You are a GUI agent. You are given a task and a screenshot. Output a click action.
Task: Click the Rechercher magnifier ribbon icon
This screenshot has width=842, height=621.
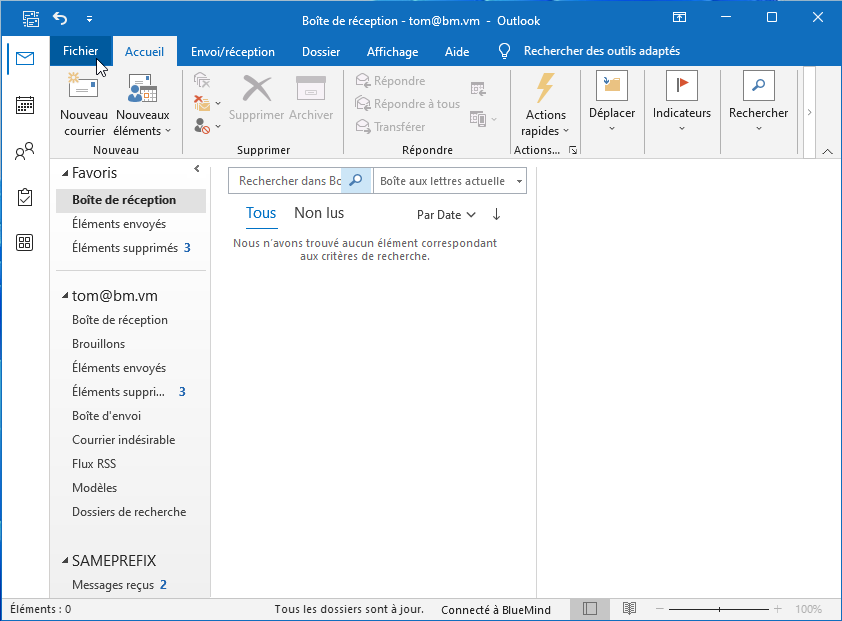coord(758,86)
